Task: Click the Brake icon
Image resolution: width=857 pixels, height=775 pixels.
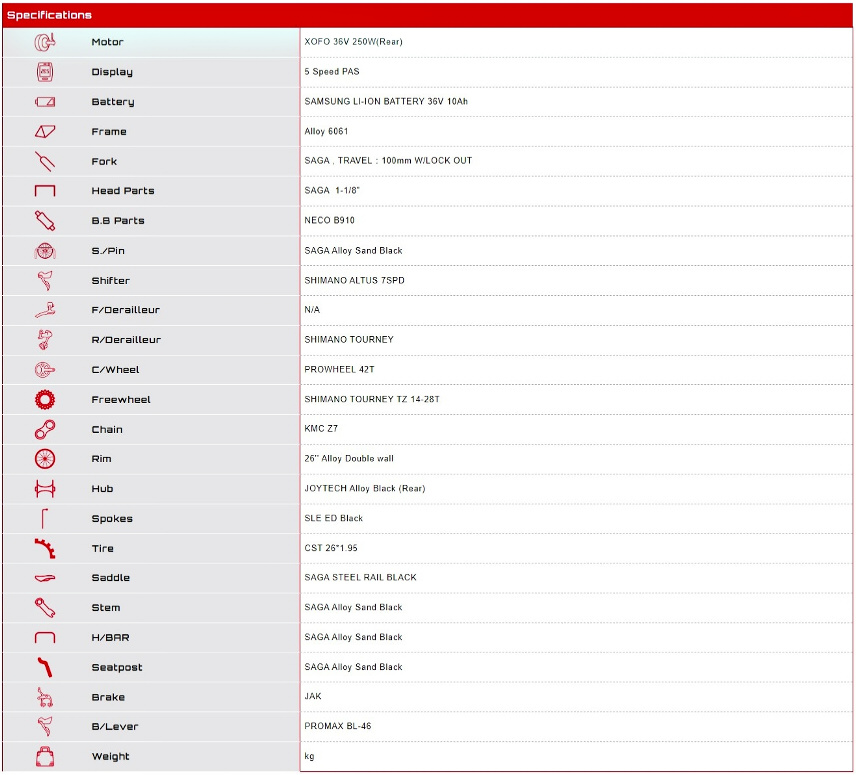Action: click(x=45, y=697)
